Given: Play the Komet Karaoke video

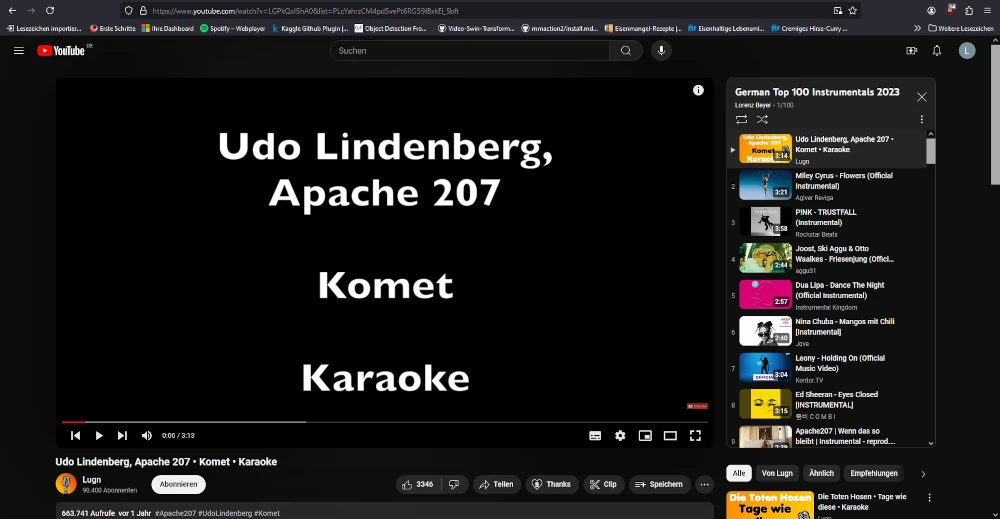Looking at the screenshot, I should coord(99,435).
